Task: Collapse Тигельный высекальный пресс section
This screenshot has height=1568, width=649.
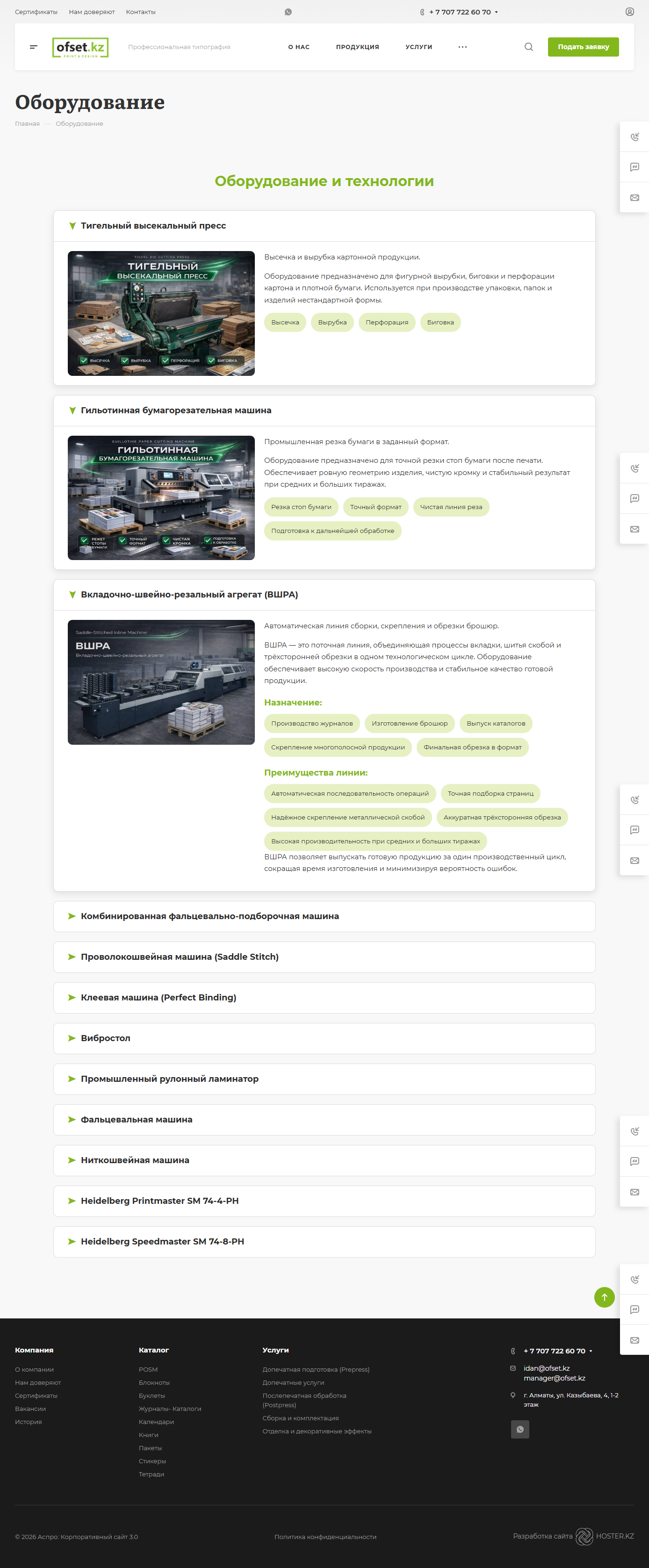Action: (324, 226)
